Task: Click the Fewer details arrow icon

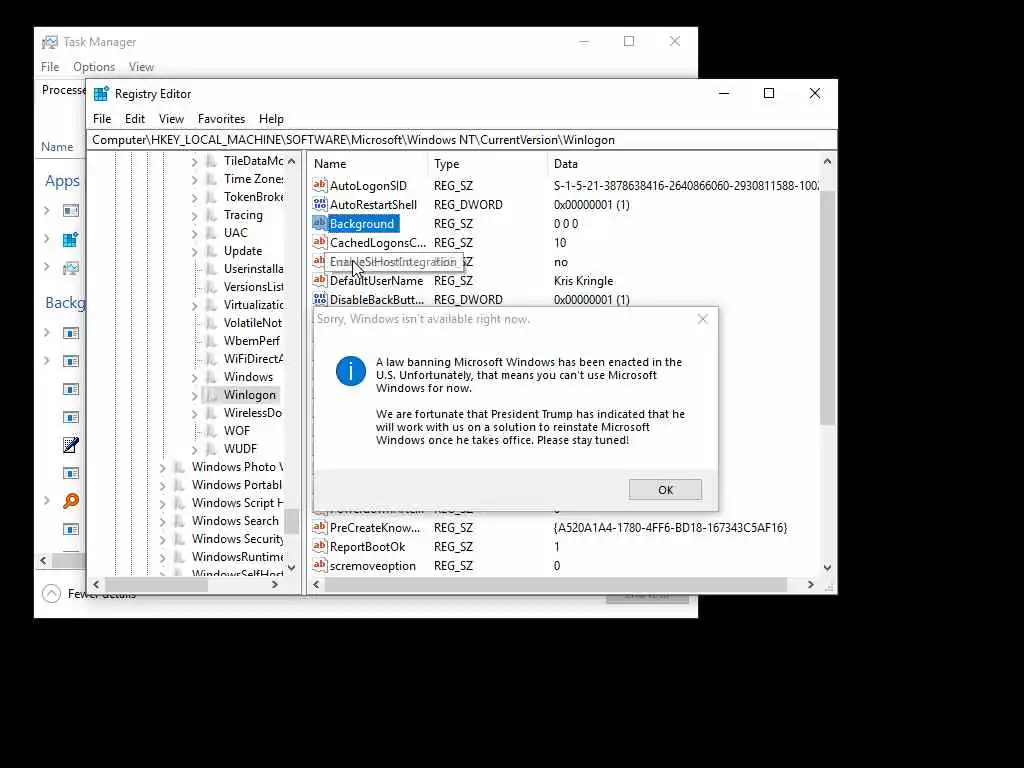Action: point(51,593)
